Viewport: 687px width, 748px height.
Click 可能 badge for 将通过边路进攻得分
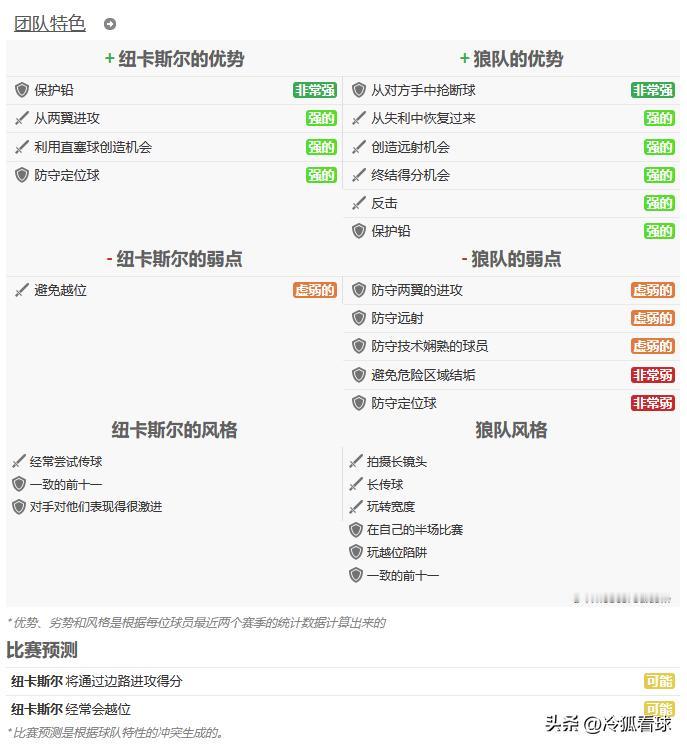pos(659,681)
